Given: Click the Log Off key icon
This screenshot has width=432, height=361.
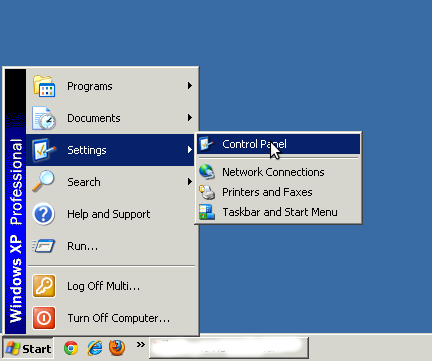Looking at the screenshot, I should click(x=44, y=286).
